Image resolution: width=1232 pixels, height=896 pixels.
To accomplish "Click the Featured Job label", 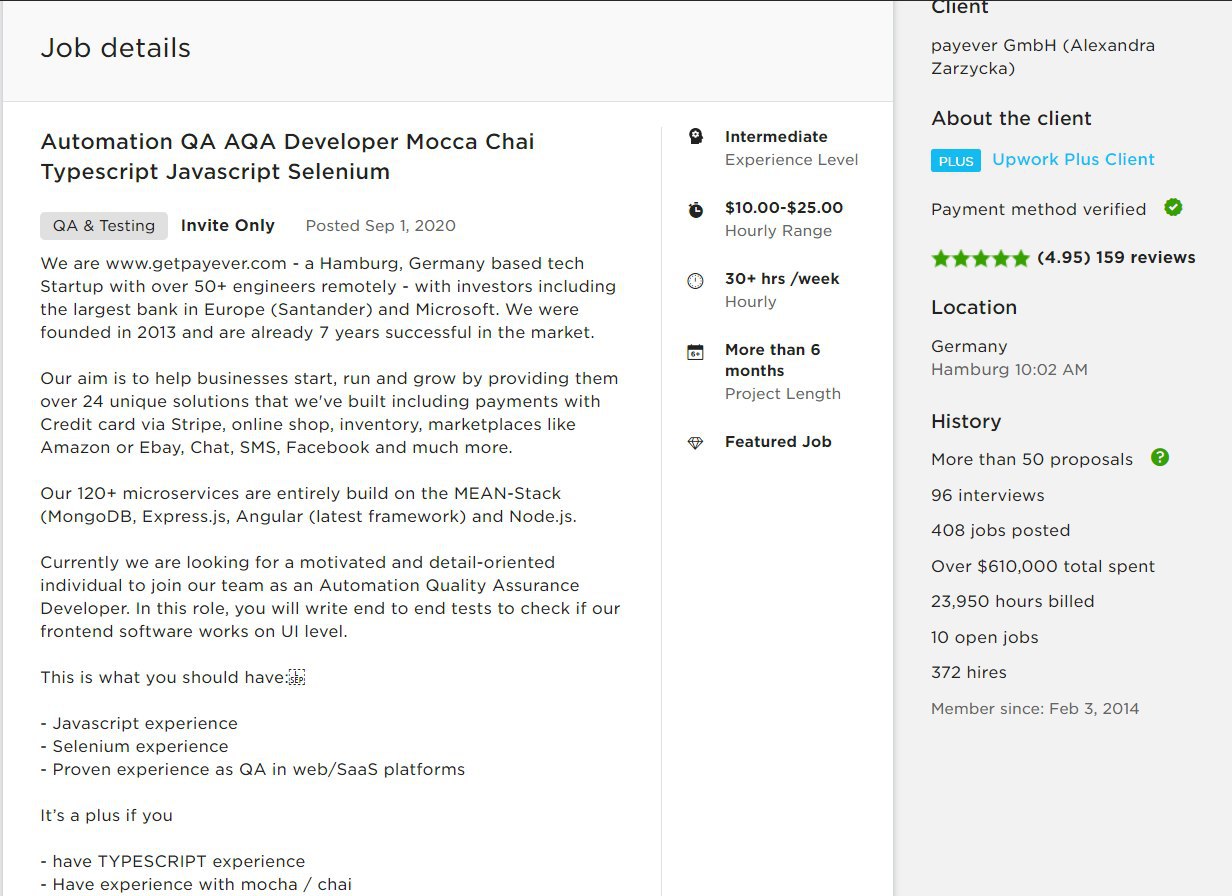I will 778,442.
